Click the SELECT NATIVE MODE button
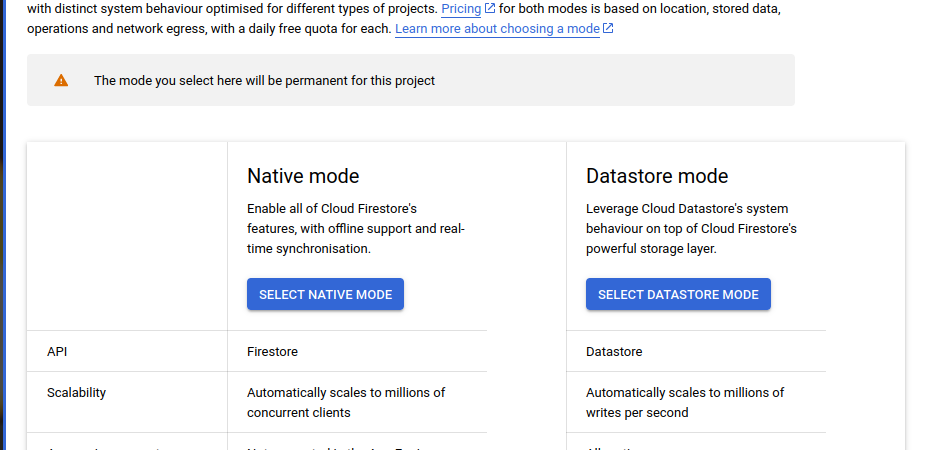The width and height of the screenshot is (939, 450). tap(325, 294)
